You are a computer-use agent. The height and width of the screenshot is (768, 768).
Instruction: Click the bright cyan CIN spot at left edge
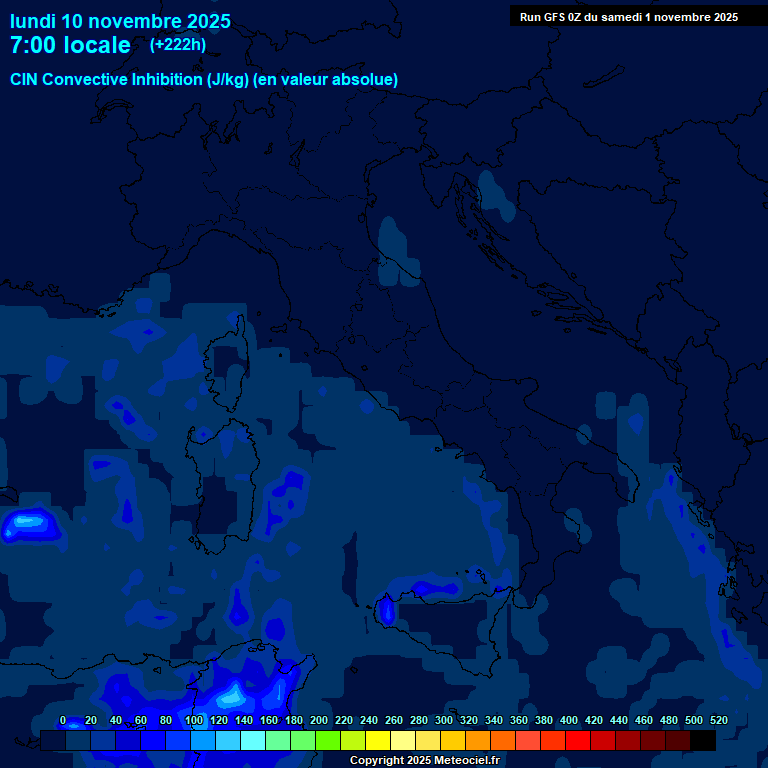tap(25, 522)
